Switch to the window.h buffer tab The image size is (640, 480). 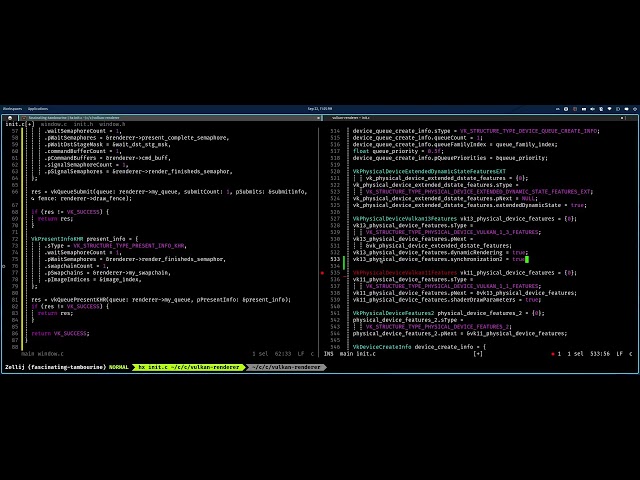112,124
